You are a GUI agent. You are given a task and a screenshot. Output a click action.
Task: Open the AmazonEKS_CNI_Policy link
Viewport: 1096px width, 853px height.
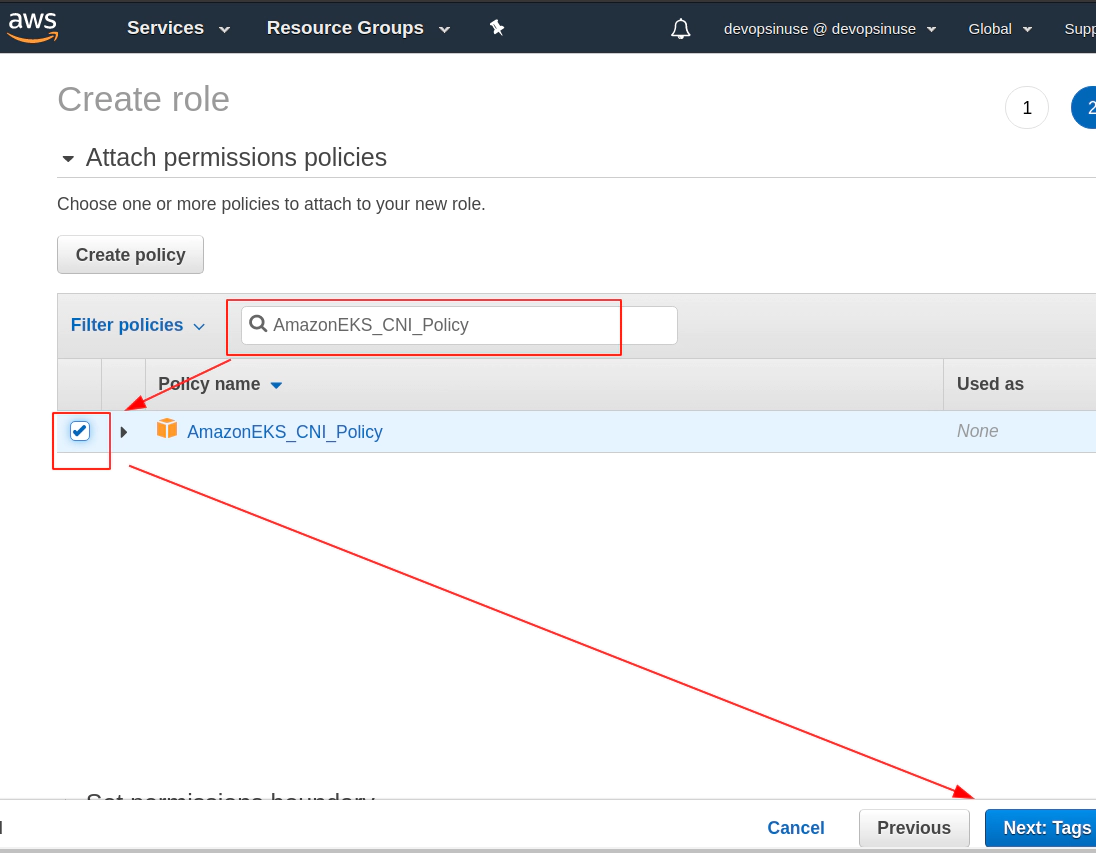coord(284,431)
